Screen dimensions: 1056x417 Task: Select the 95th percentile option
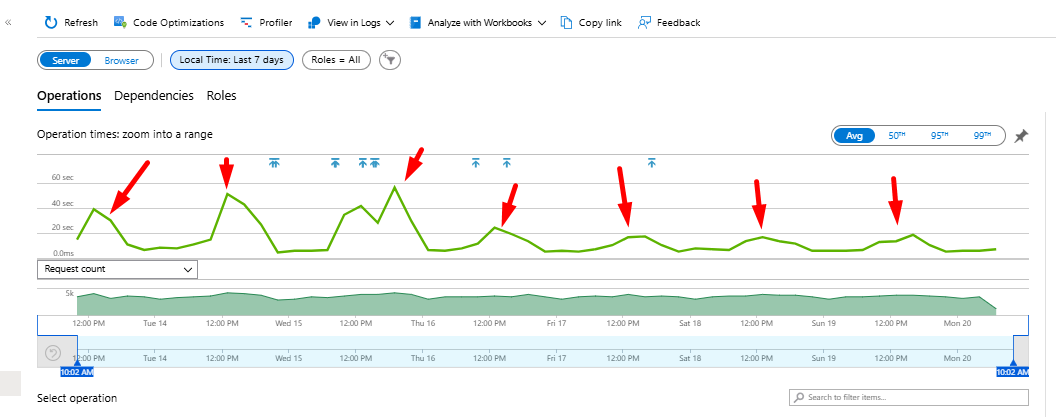pos(939,135)
